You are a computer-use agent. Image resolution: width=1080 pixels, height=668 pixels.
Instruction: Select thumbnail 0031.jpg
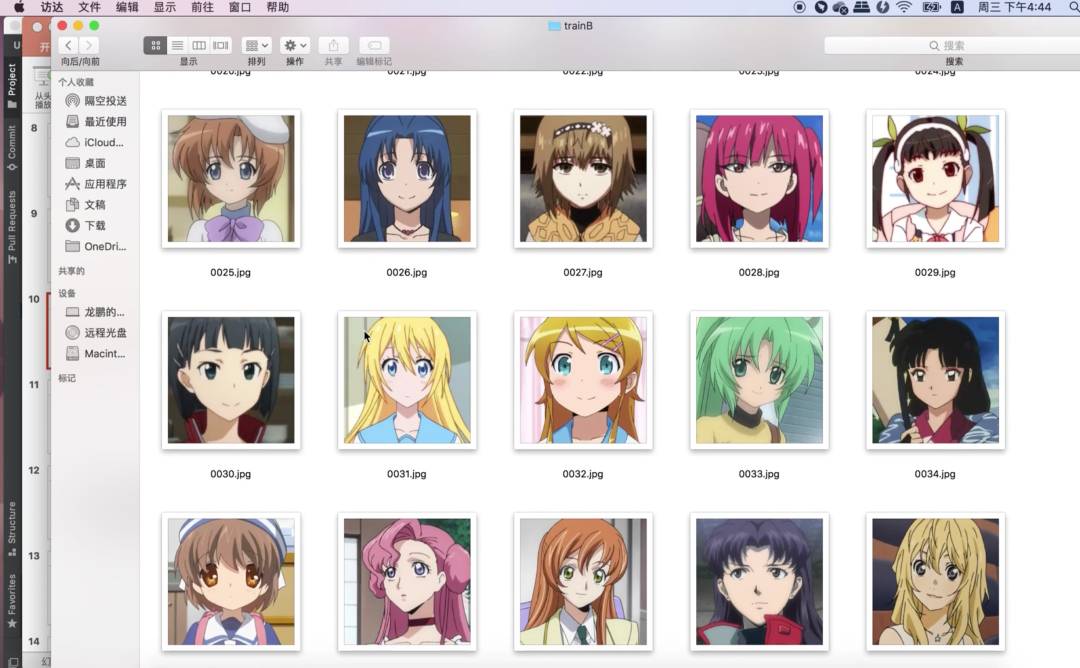pos(407,380)
